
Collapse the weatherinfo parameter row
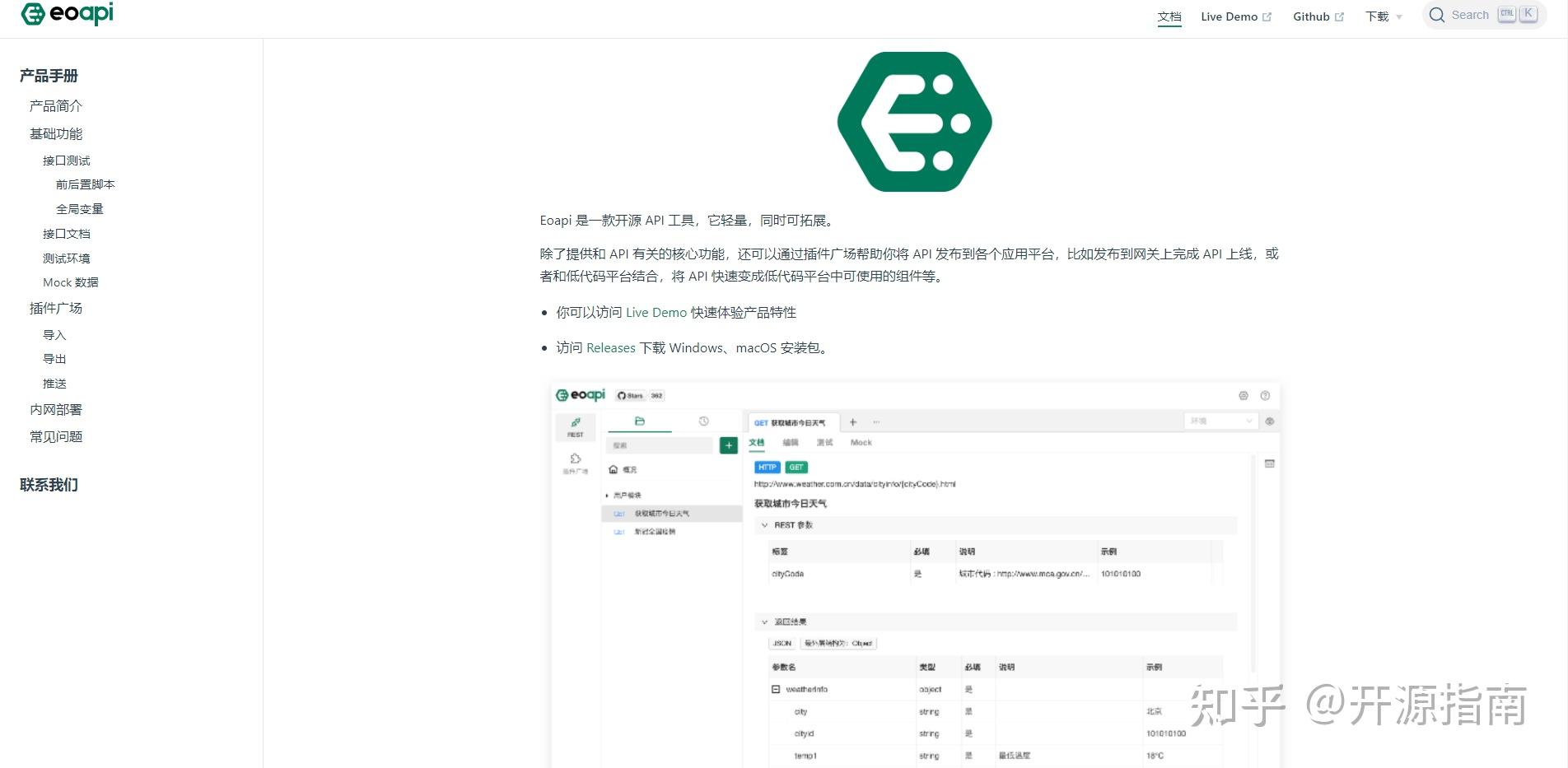coord(775,689)
